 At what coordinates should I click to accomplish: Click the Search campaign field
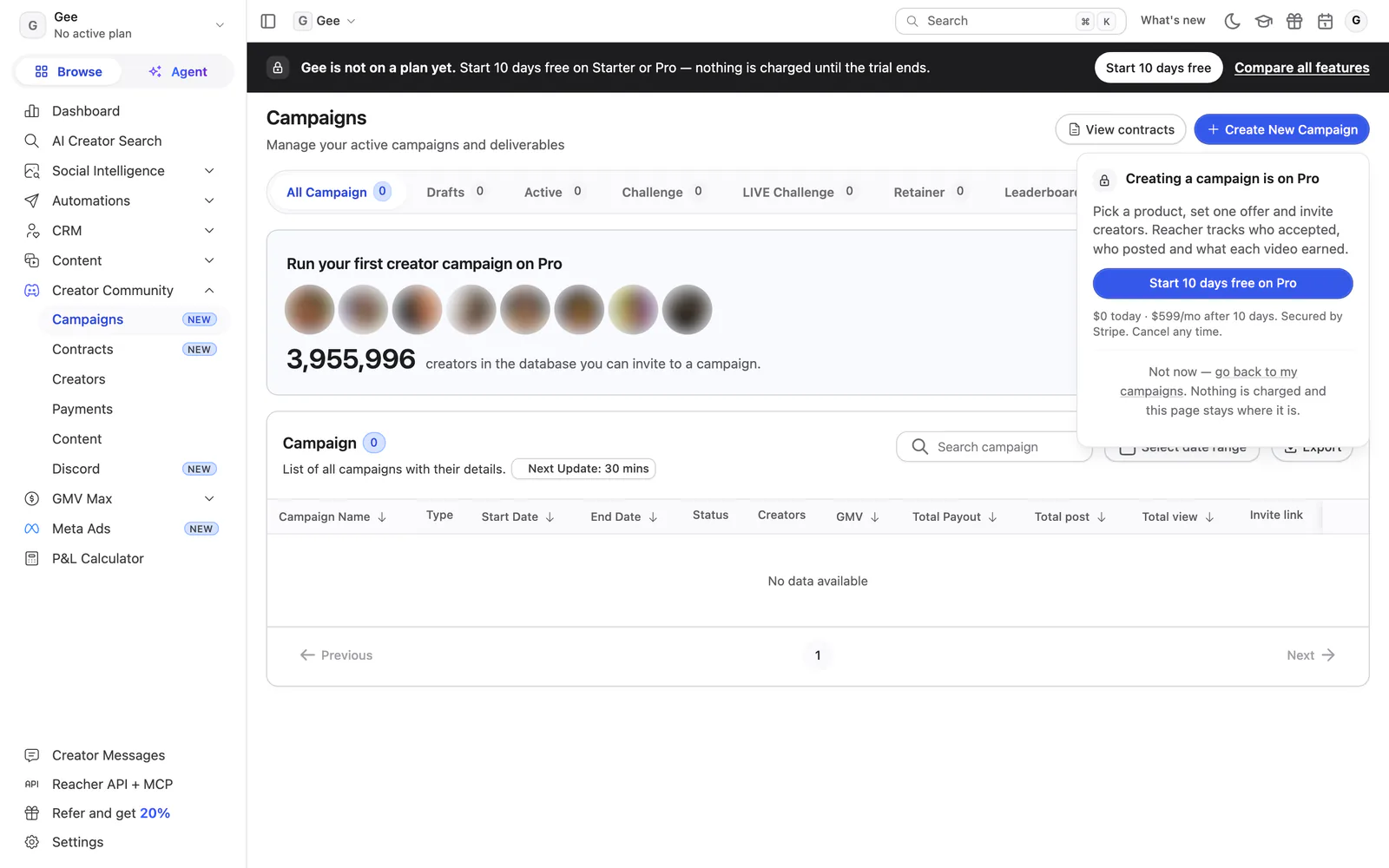pyautogui.click(x=994, y=447)
